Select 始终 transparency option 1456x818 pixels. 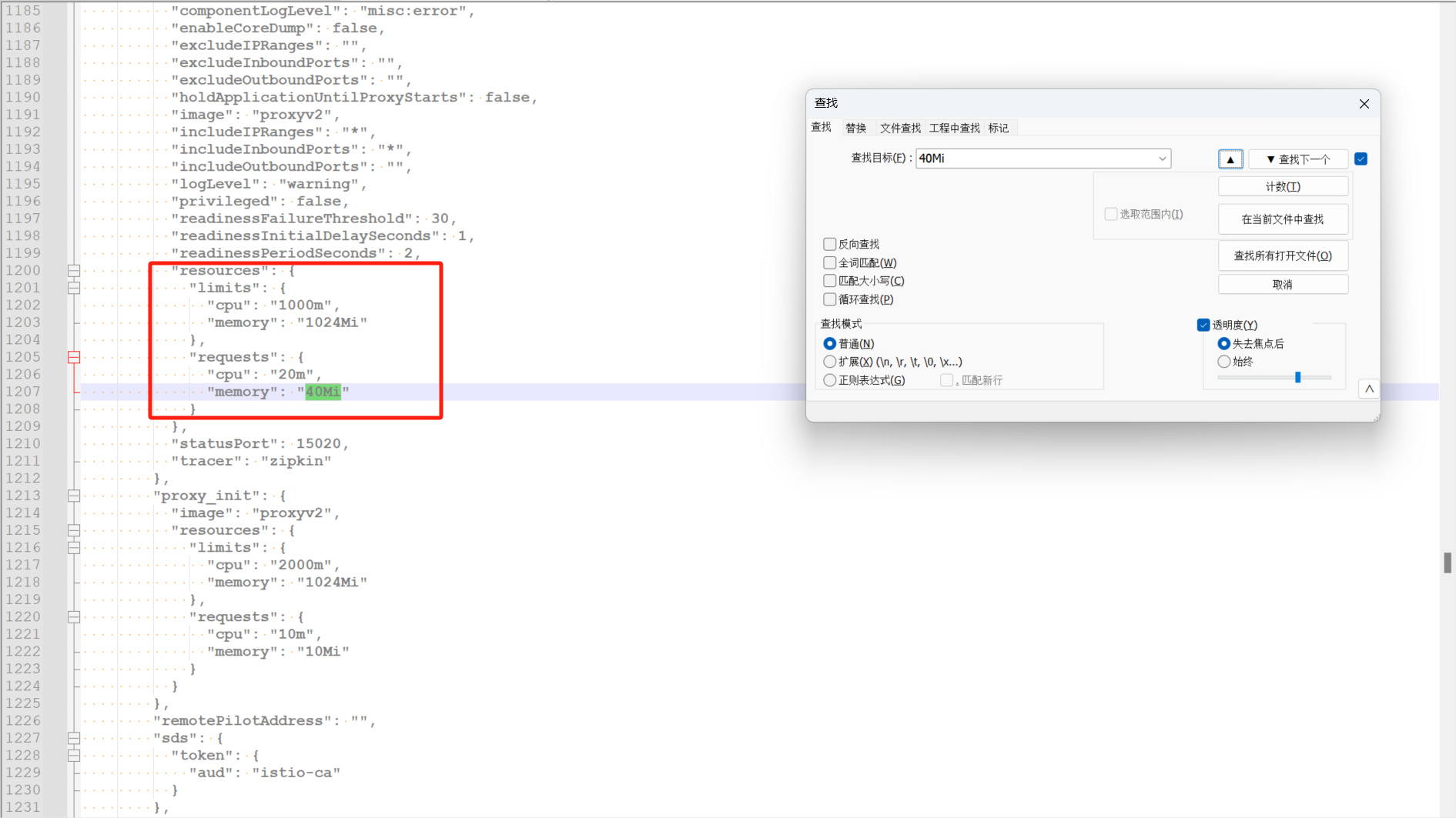1223,362
